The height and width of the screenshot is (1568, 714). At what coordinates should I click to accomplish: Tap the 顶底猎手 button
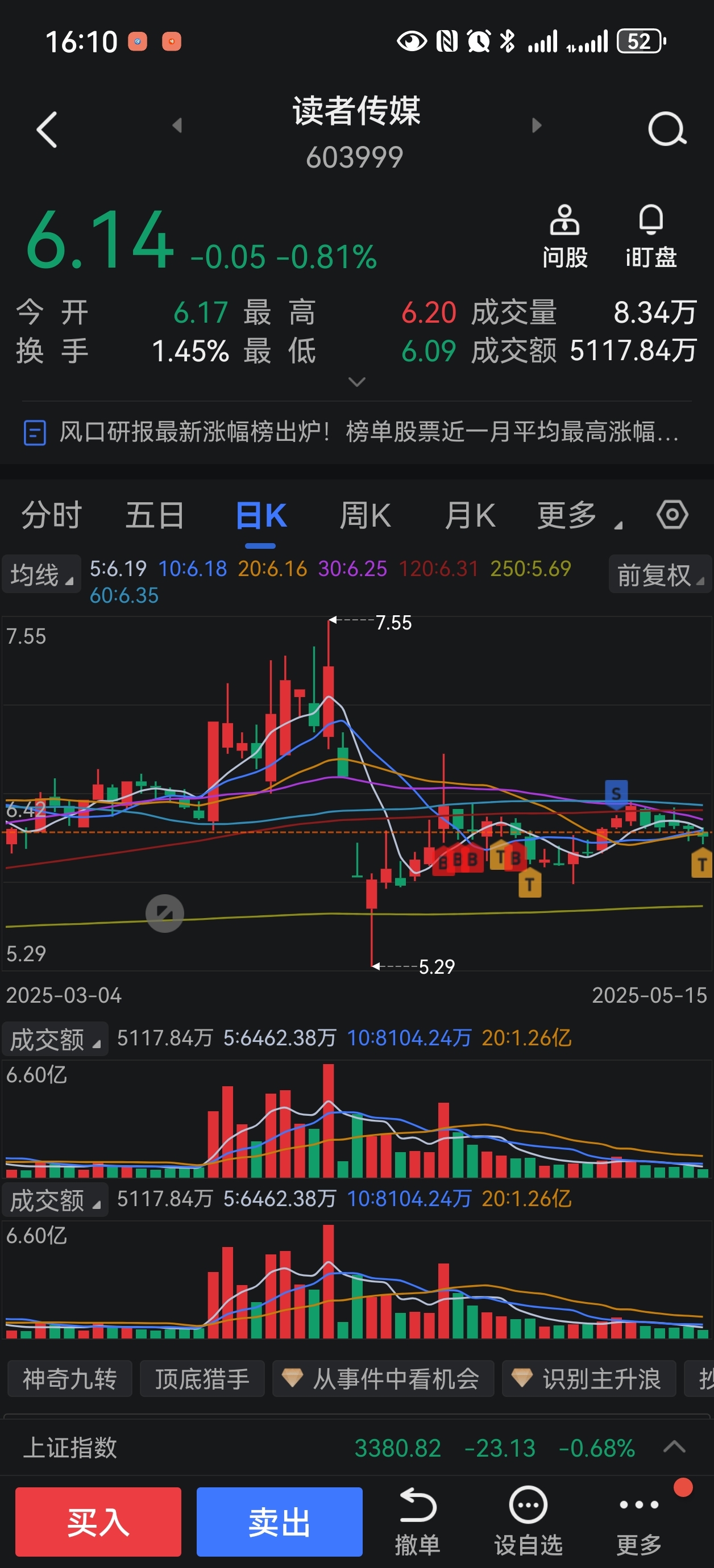click(202, 1378)
